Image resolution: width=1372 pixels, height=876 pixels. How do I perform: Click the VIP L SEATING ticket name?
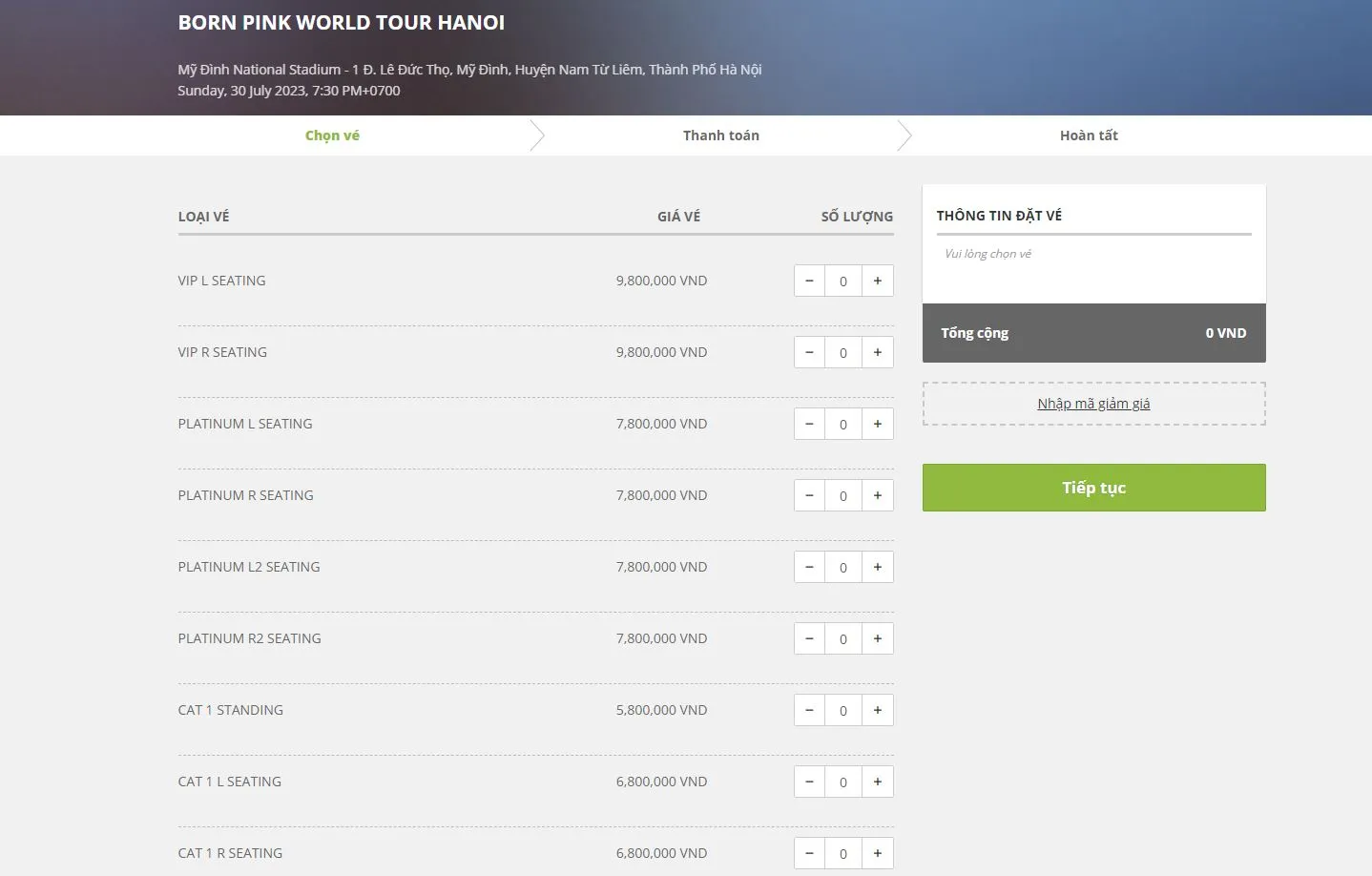click(x=221, y=281)
